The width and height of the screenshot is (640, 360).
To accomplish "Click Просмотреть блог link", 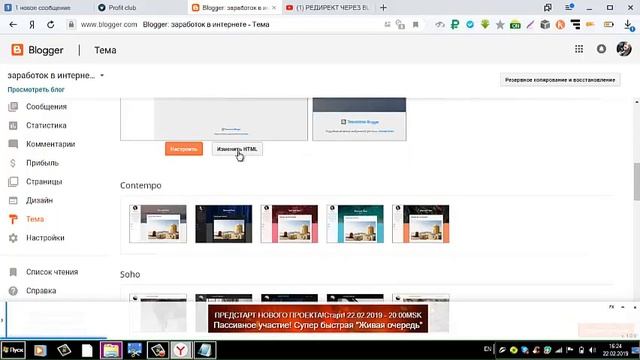I will [x=36, y=89].
